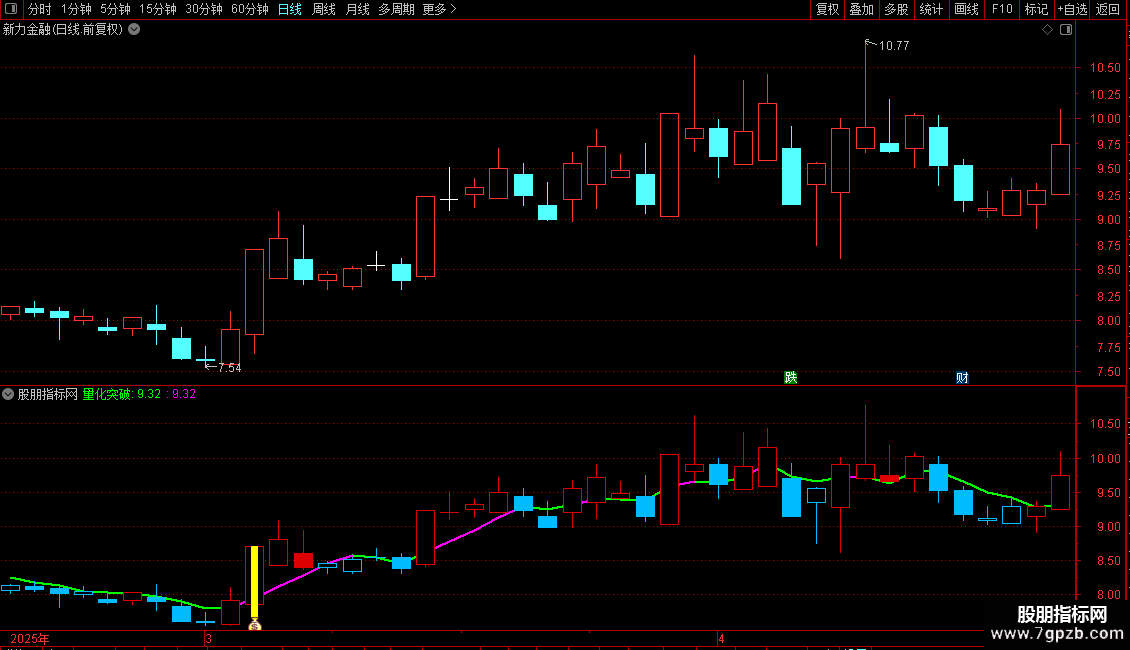Open 画线 drawing tools
This screenshot has width=1130, height=650.
coord(966,9)
